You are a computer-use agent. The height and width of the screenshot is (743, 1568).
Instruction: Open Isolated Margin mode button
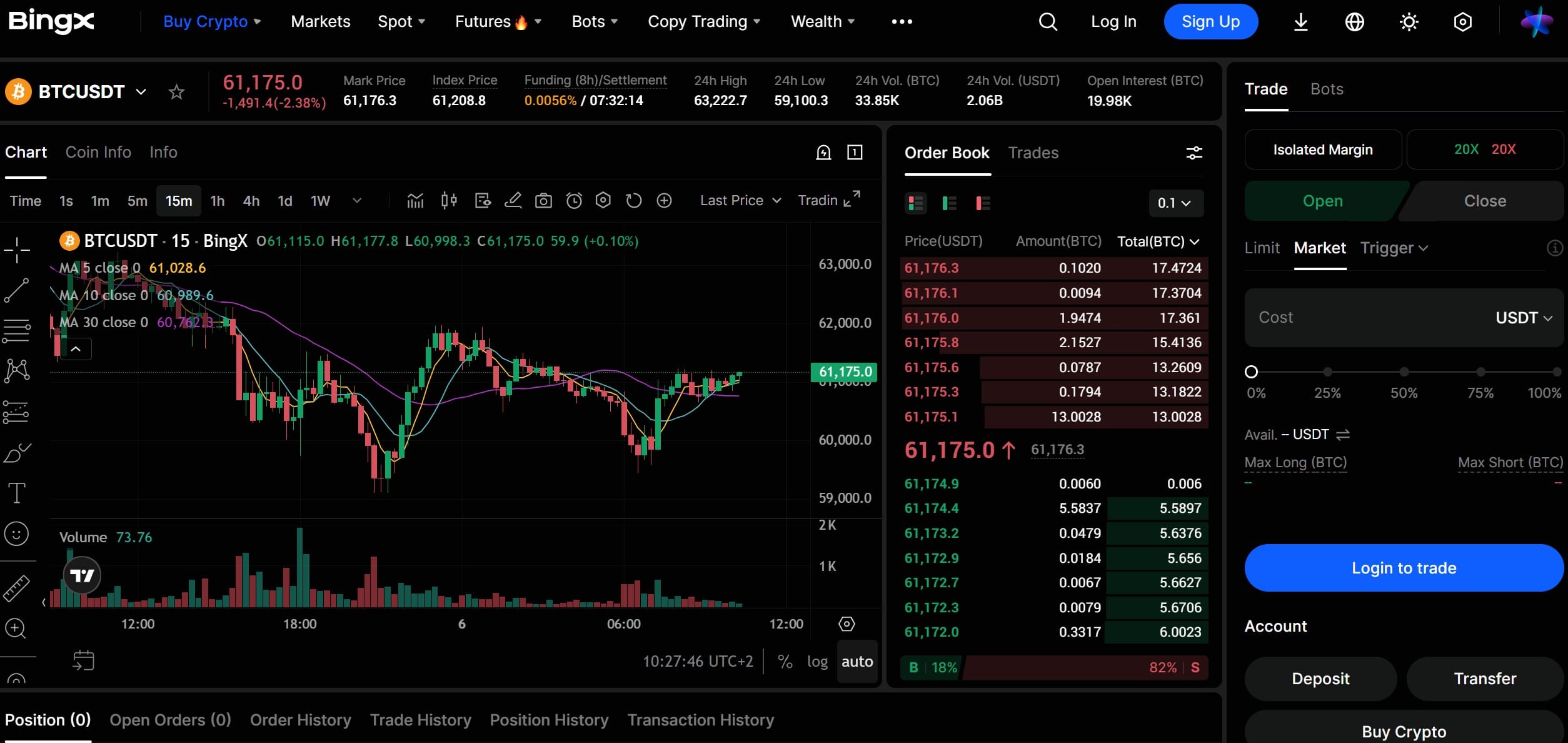1323,149
